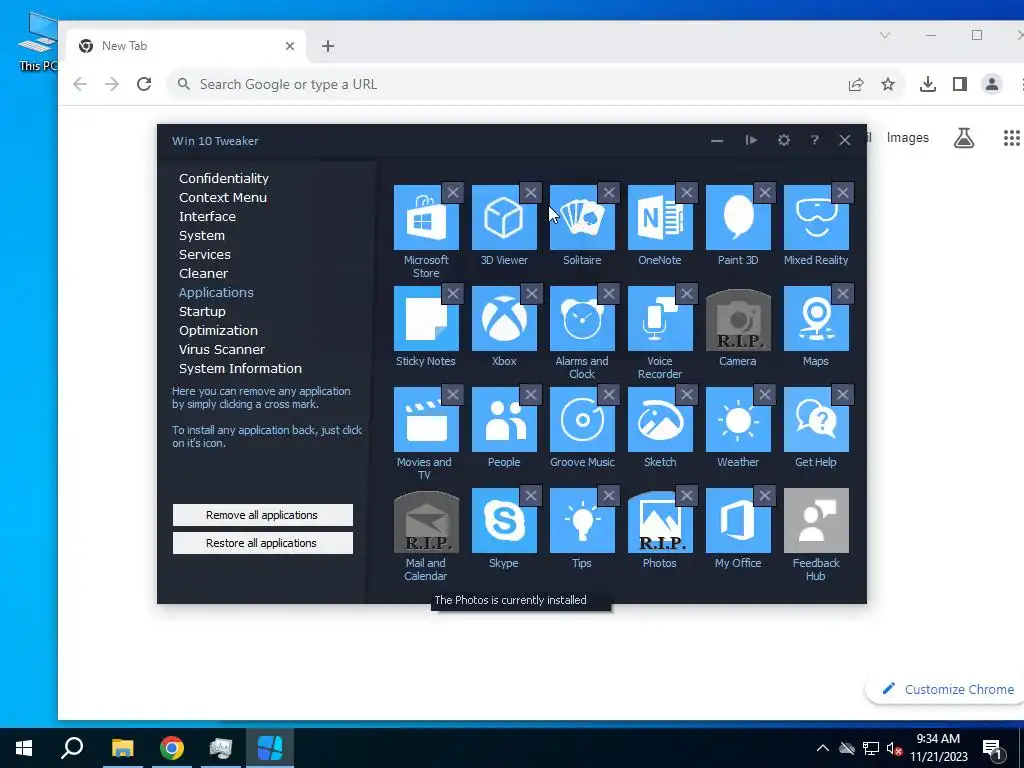Remove Skype using its cross mark
Screen dimensions: 1024x768
coord(531,496)
